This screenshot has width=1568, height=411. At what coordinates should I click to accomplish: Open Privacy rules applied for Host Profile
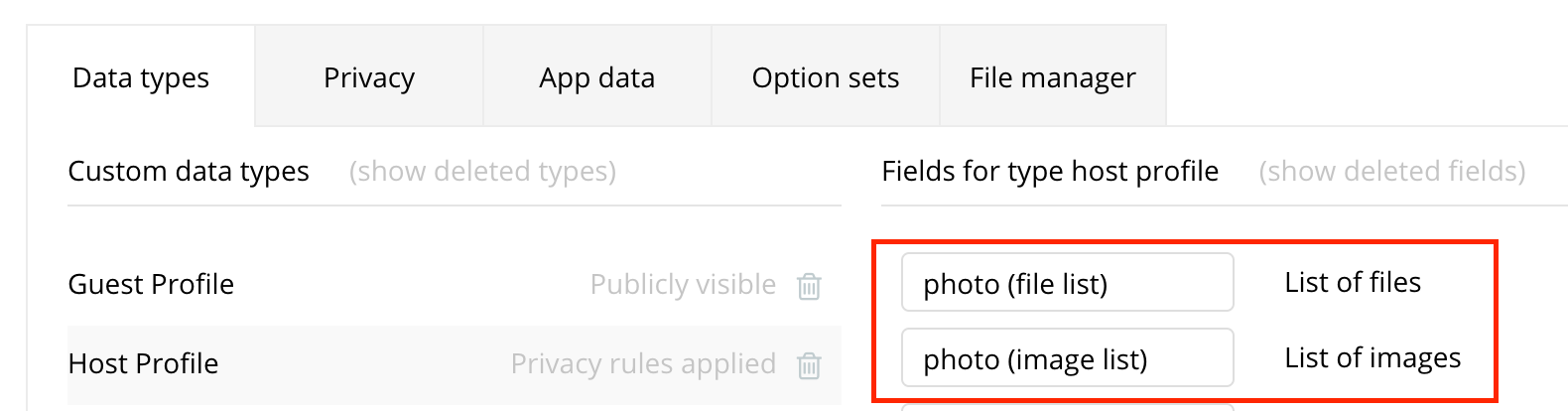pyautogui.click(x=643, y=364)
